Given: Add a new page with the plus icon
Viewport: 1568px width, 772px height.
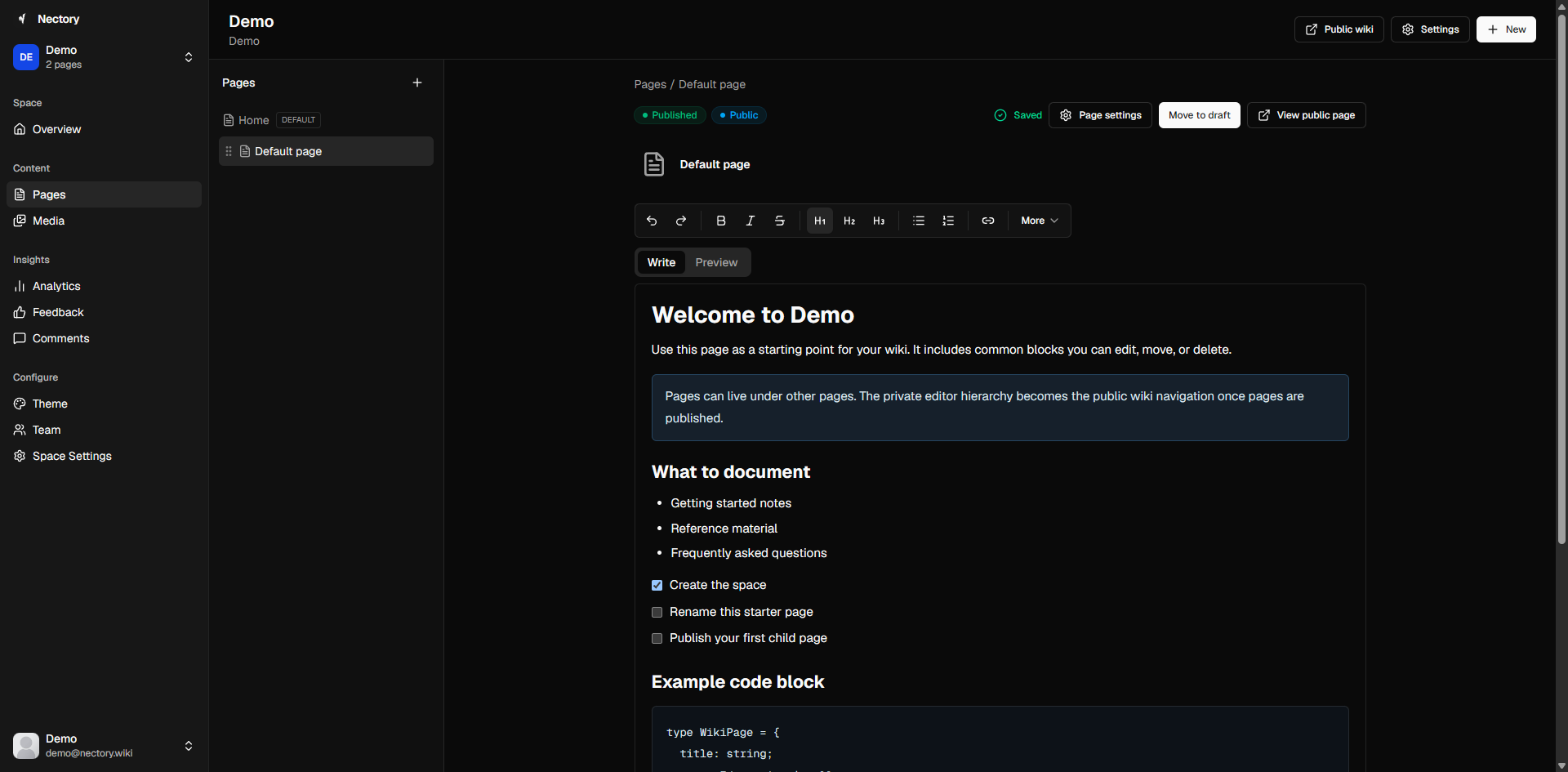Looking at the screenshot, I should click(417, 83).
